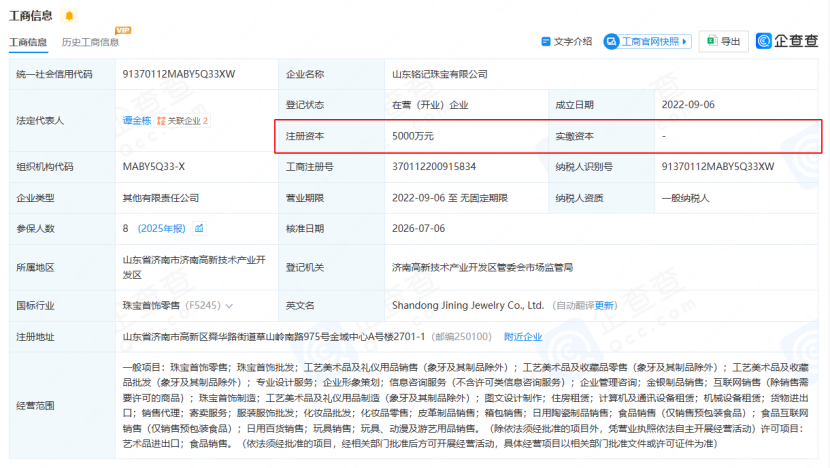
Task: Select English name Shandong Jining Jewelry Co., Ltd.
Action: (x=468, y=305)
